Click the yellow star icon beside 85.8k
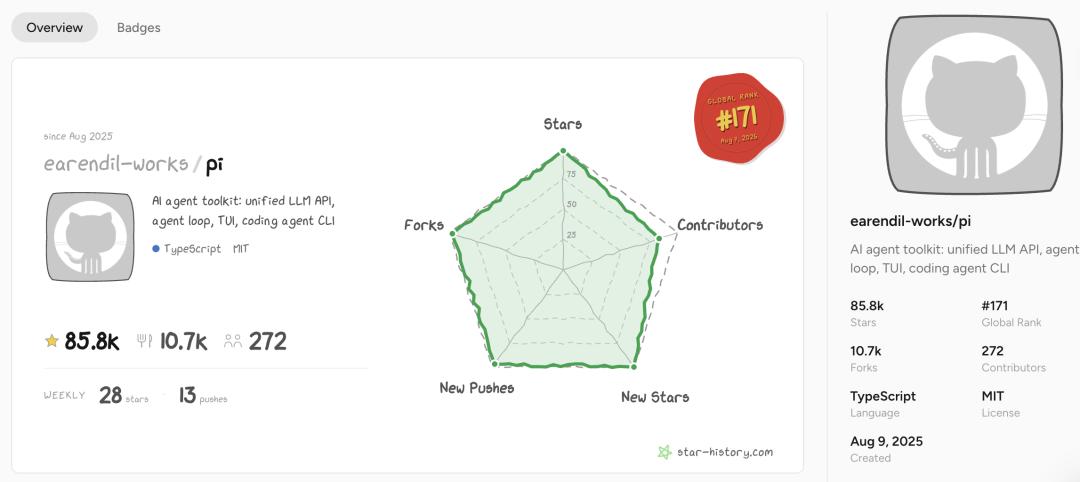This screenshot has width=1080, height=482. click(51, 341)
